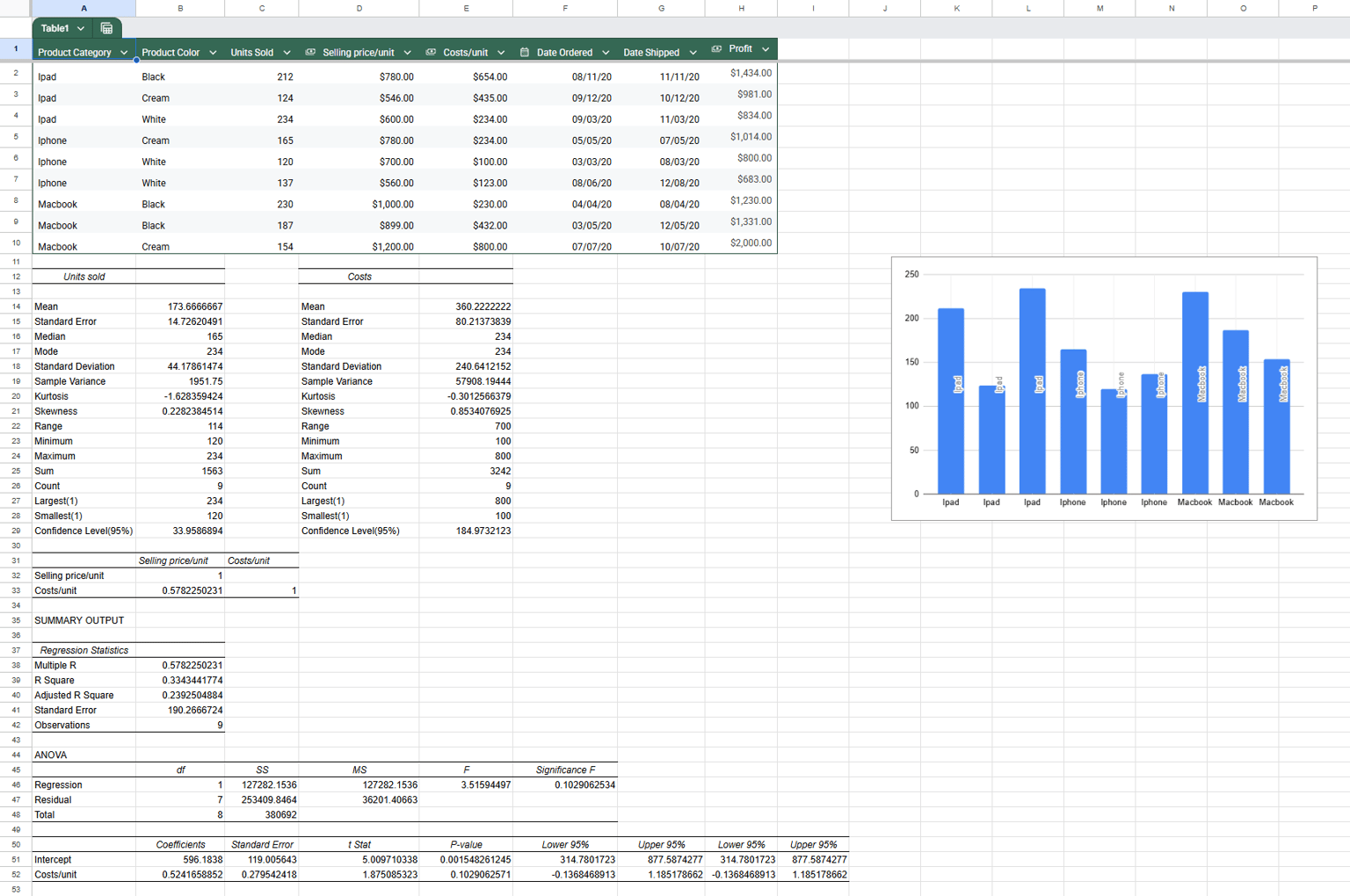This screenshot has height=896, width=1350.
Task: Expand the Table1 name dropdown
Action: coord(81,28)
